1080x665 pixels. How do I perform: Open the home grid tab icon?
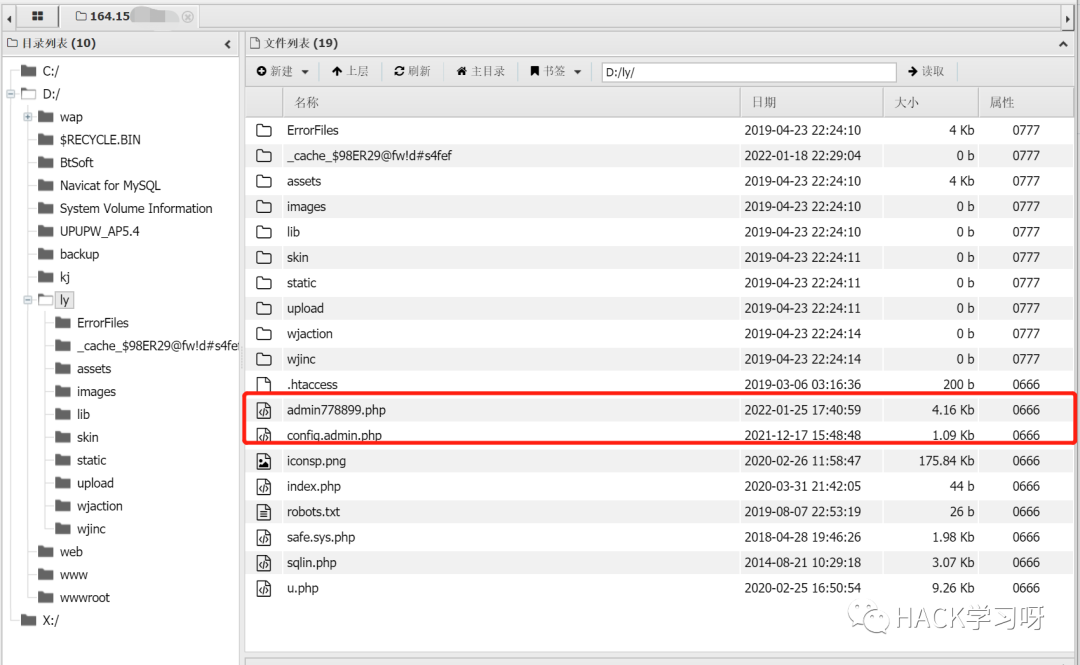[x=37, y=16]
